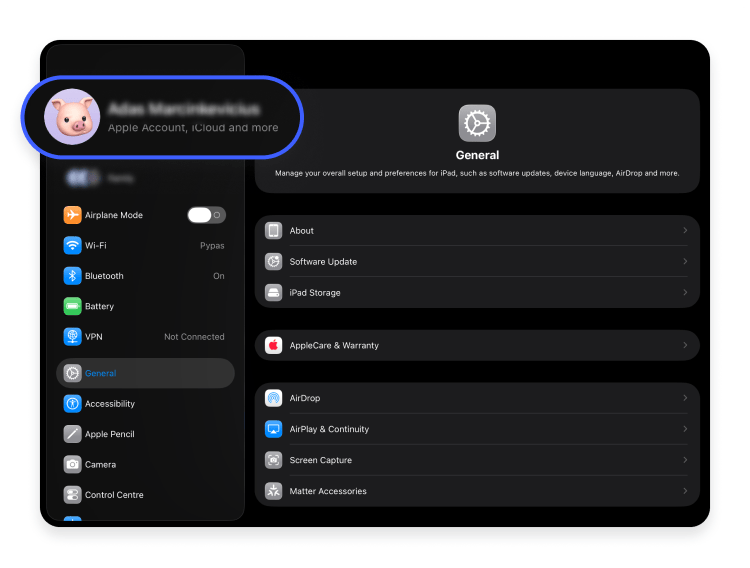Select Control Centre in the sidebar
This screenshot has width=750, height=568.
145,495
